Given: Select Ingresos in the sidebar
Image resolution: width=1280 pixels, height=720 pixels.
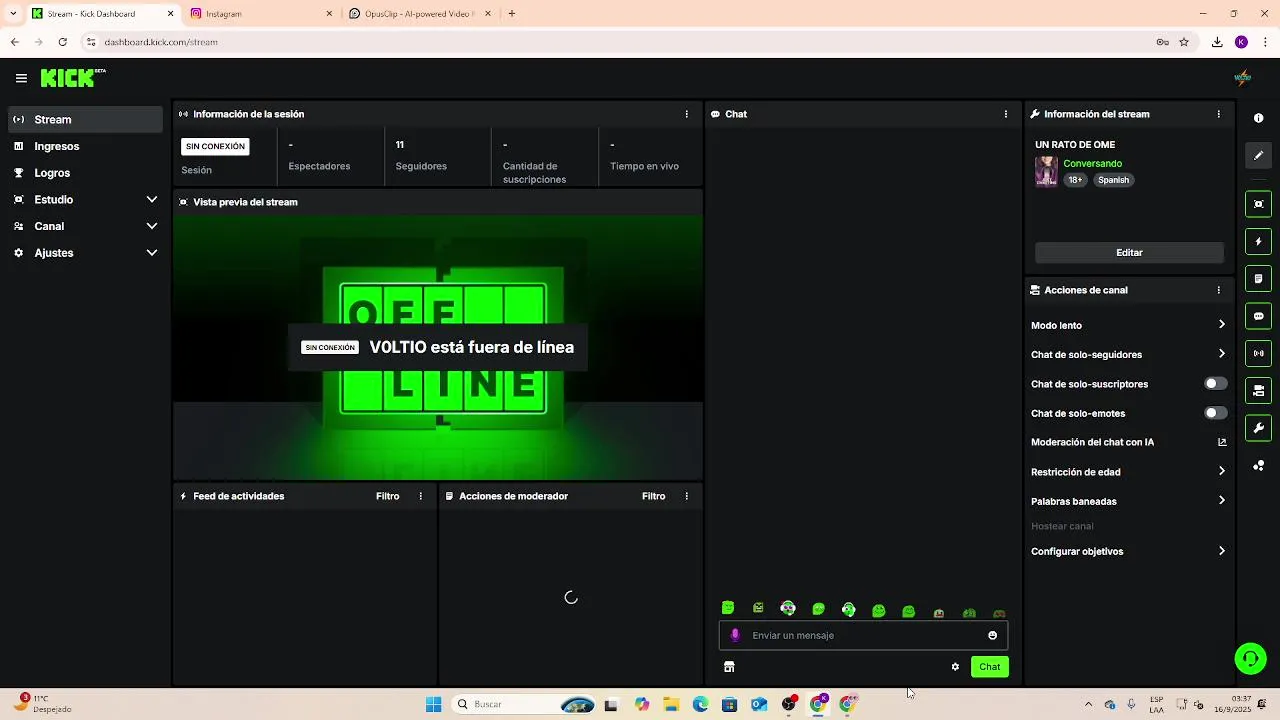Looking at the screenshot, I should [x=85, y=146].
